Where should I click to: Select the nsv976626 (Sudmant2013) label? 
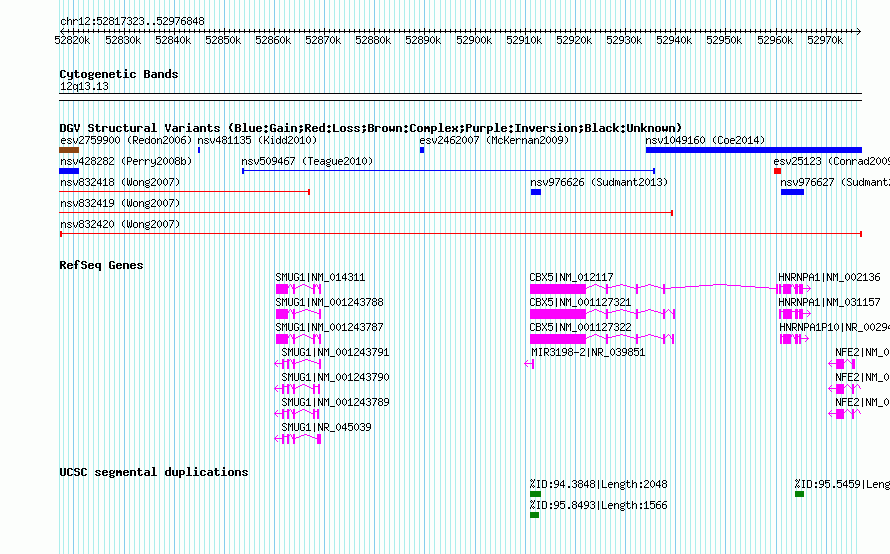[x=599, y=182]
